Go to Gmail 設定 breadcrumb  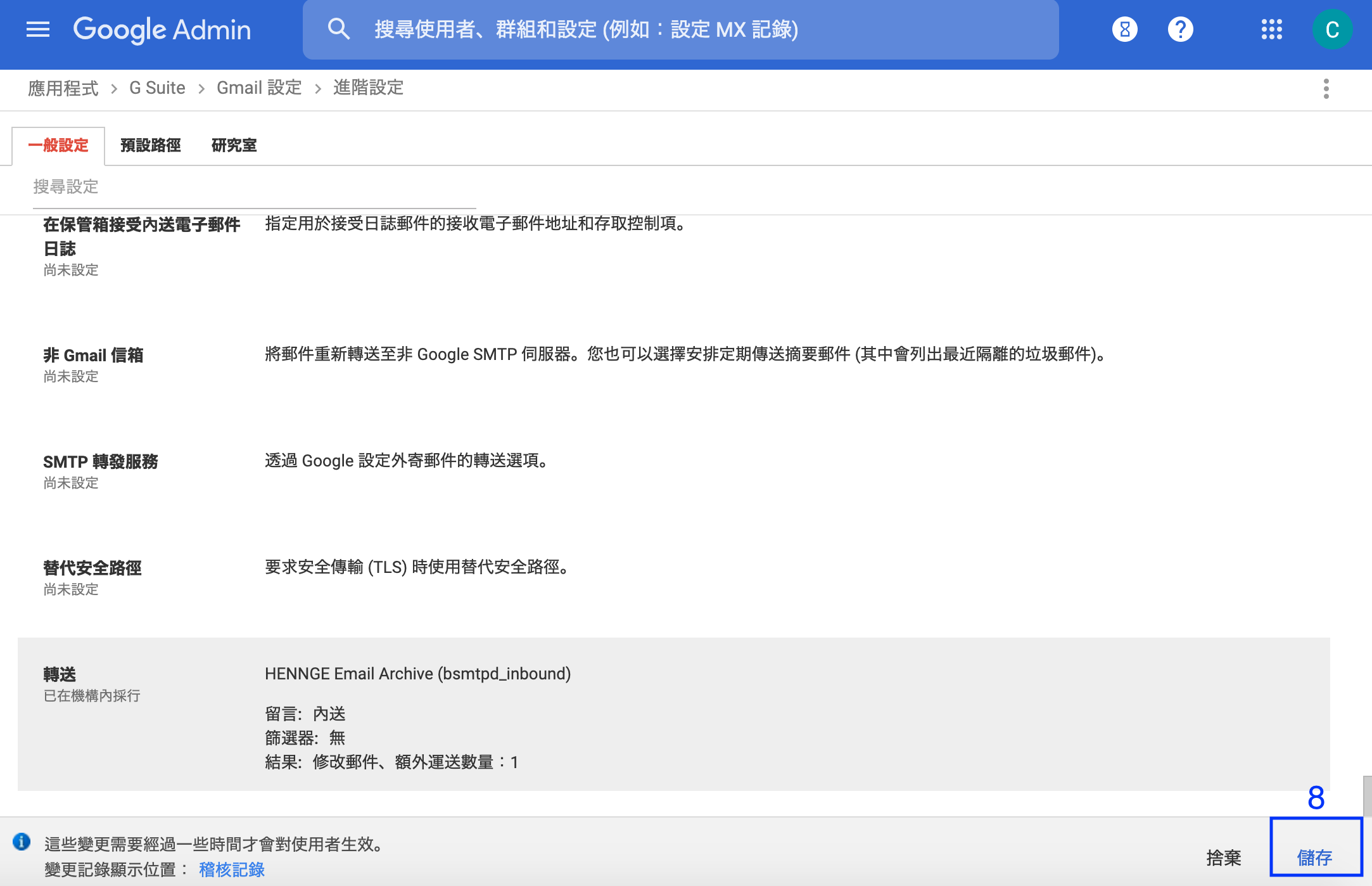click(x=259, y=88)
